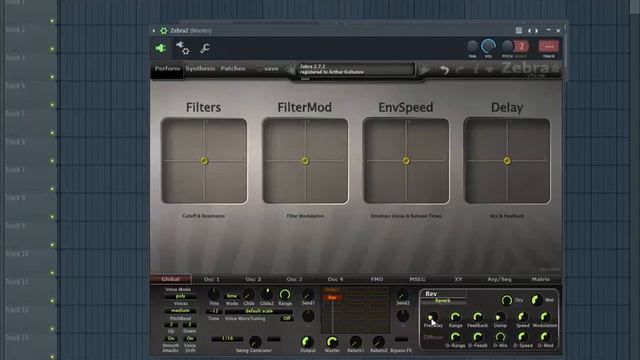The image size is (640, 360).
Task: Click the glide Range knob
Action: (x=285, y=294)
